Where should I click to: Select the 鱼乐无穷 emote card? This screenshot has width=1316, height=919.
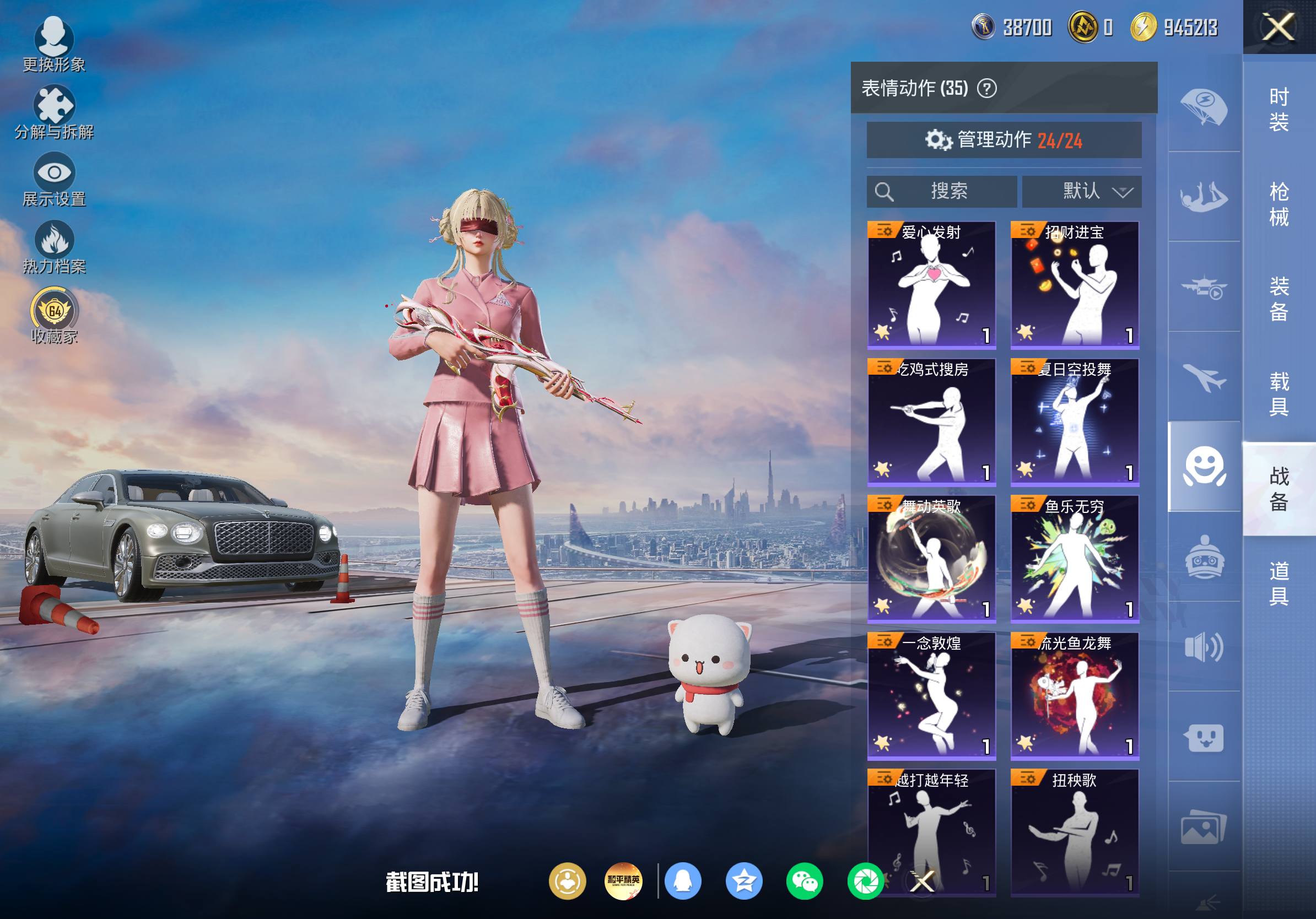coord(1075,559)
